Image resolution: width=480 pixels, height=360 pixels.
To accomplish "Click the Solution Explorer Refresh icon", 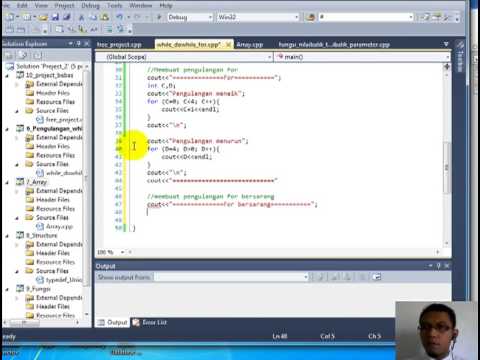I will 37,55.
